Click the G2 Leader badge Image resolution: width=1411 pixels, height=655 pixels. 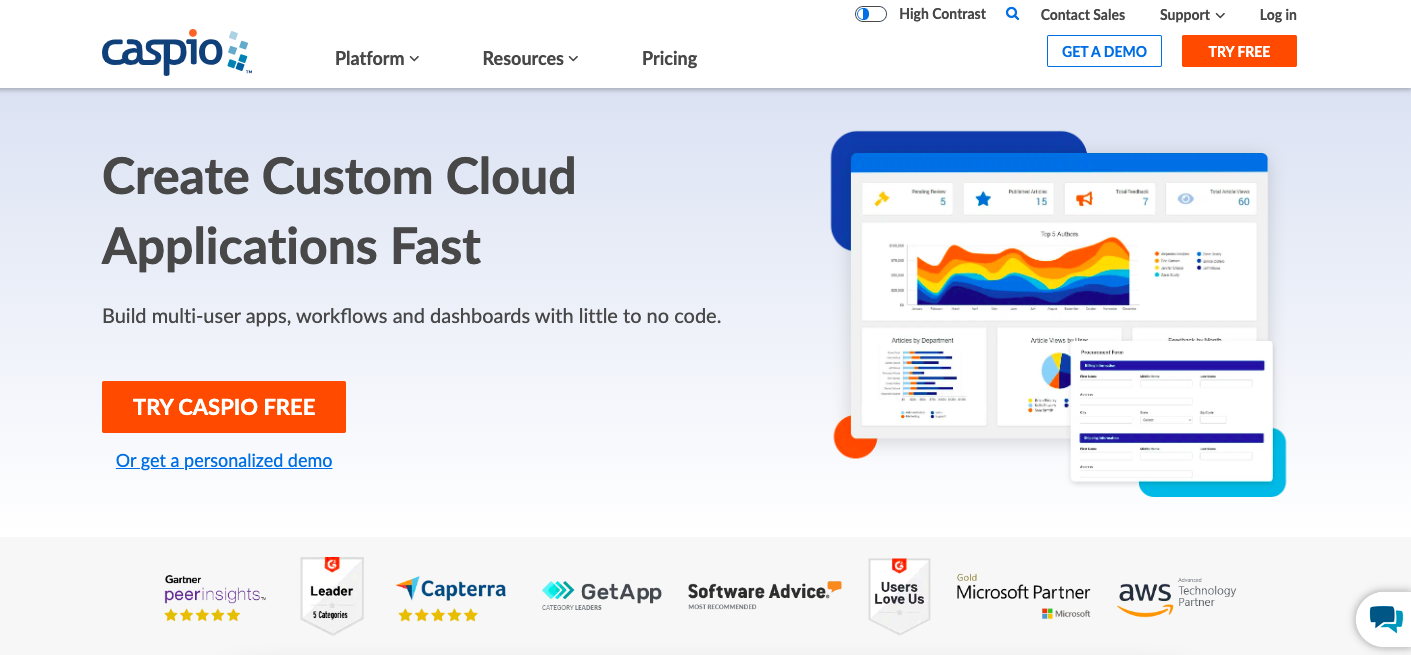(332, 596)
